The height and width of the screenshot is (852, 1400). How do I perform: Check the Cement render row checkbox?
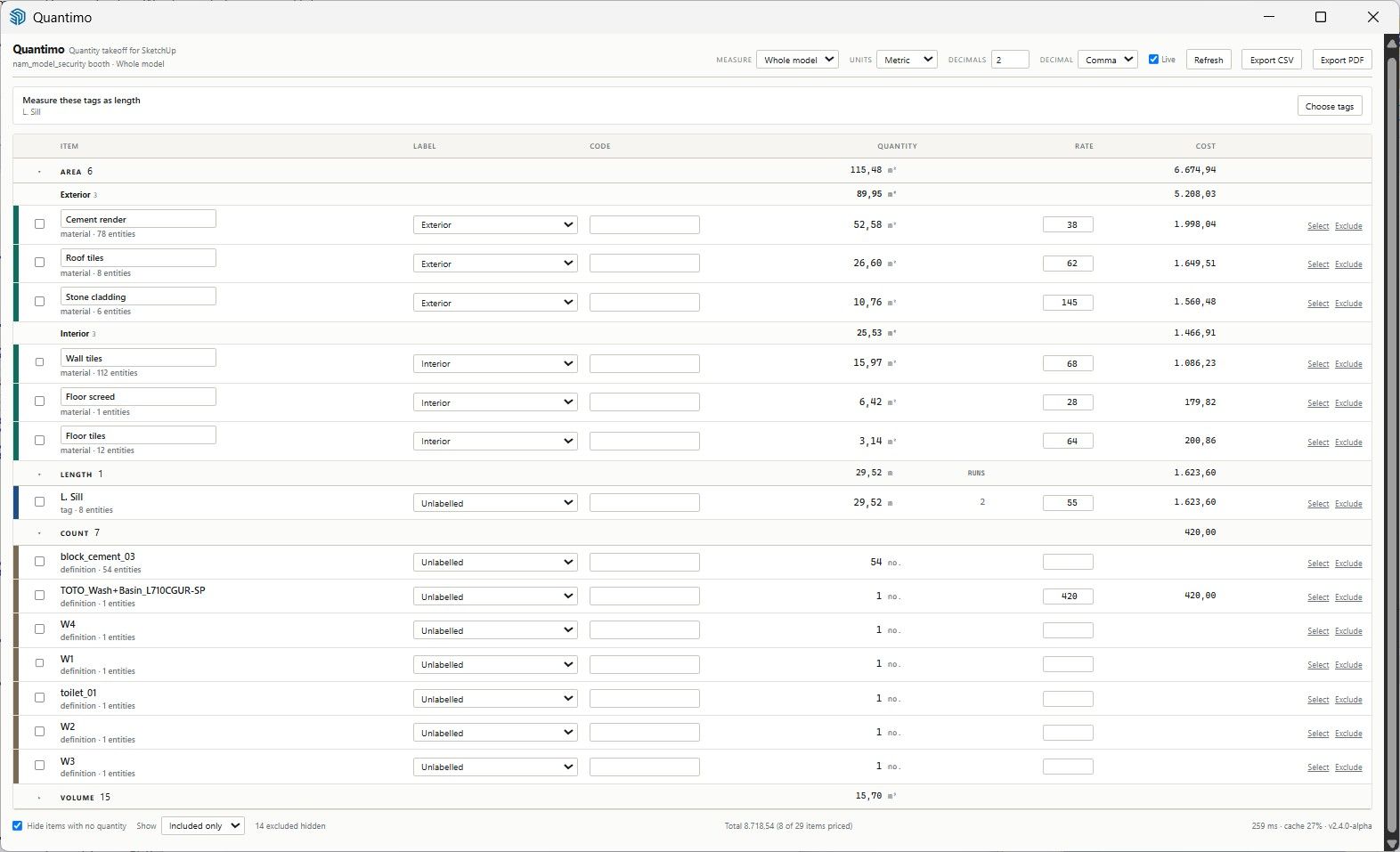[x=39, y=224]
